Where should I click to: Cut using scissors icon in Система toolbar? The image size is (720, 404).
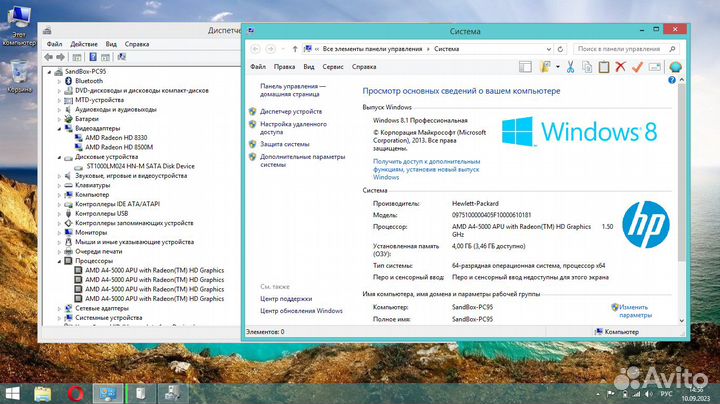(x=570, y=67)
